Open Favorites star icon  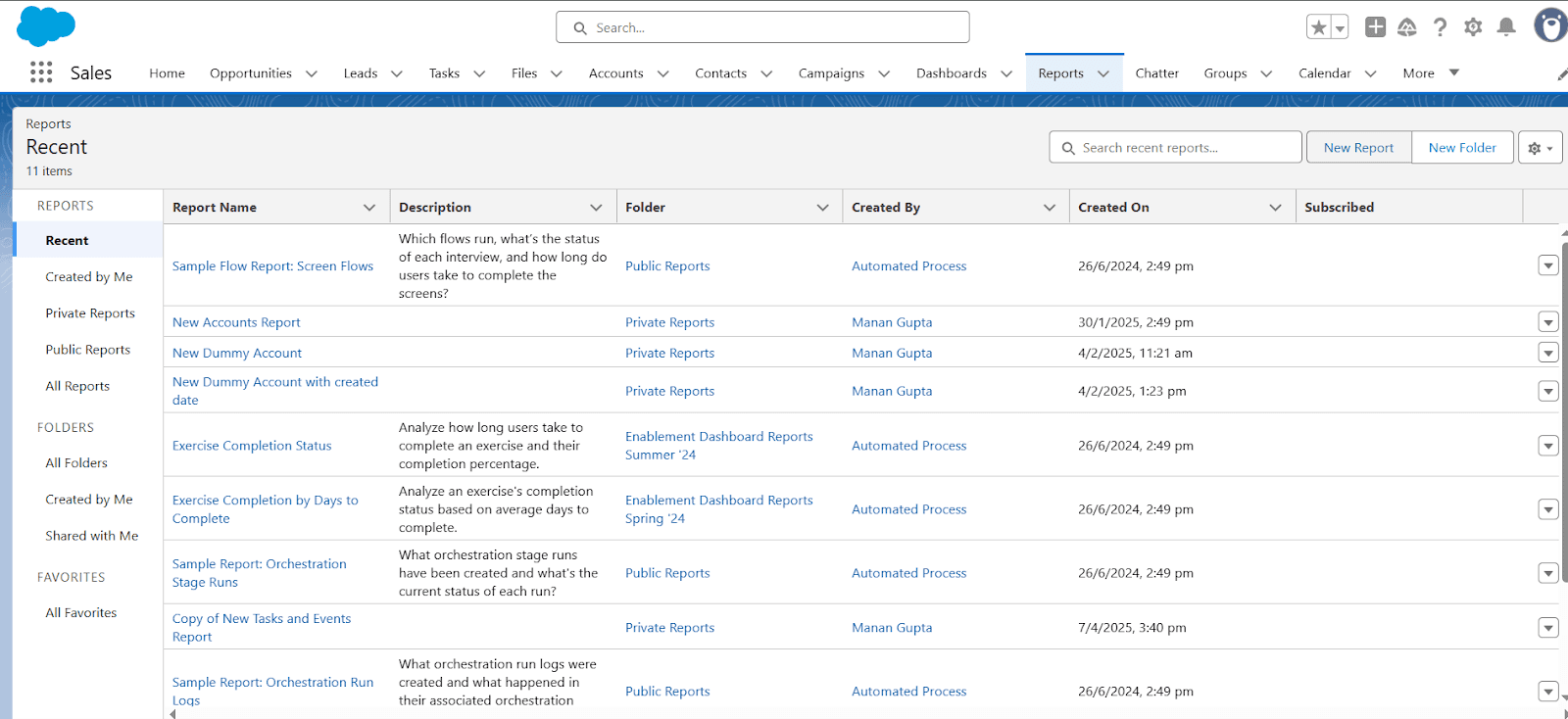(1319, 27)
